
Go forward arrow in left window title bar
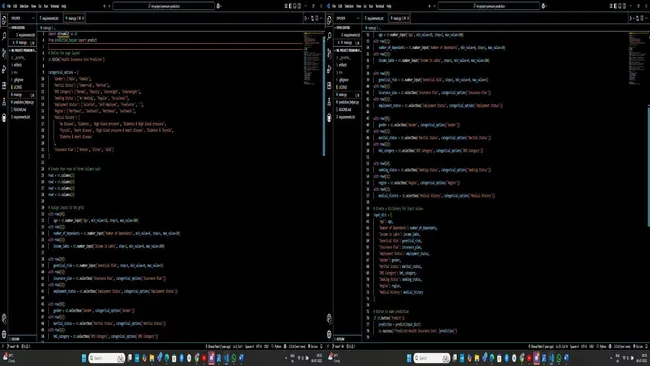tap(109, 6)
